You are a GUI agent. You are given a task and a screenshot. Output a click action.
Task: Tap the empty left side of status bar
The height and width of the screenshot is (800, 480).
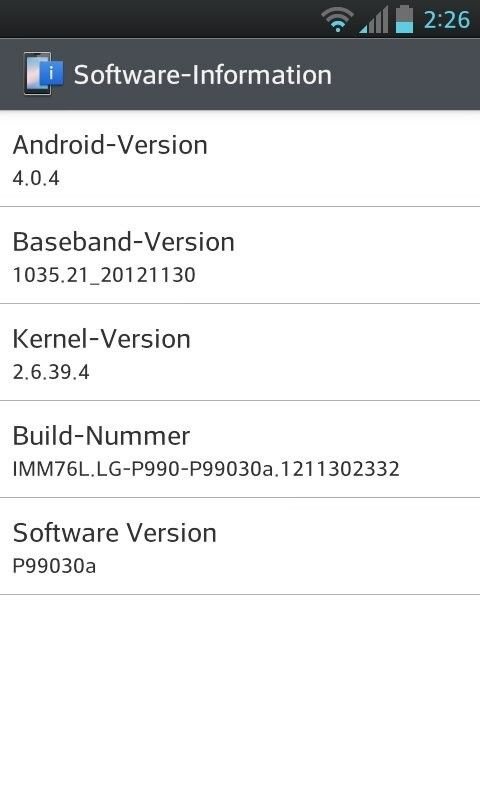[x=158, y=19]
